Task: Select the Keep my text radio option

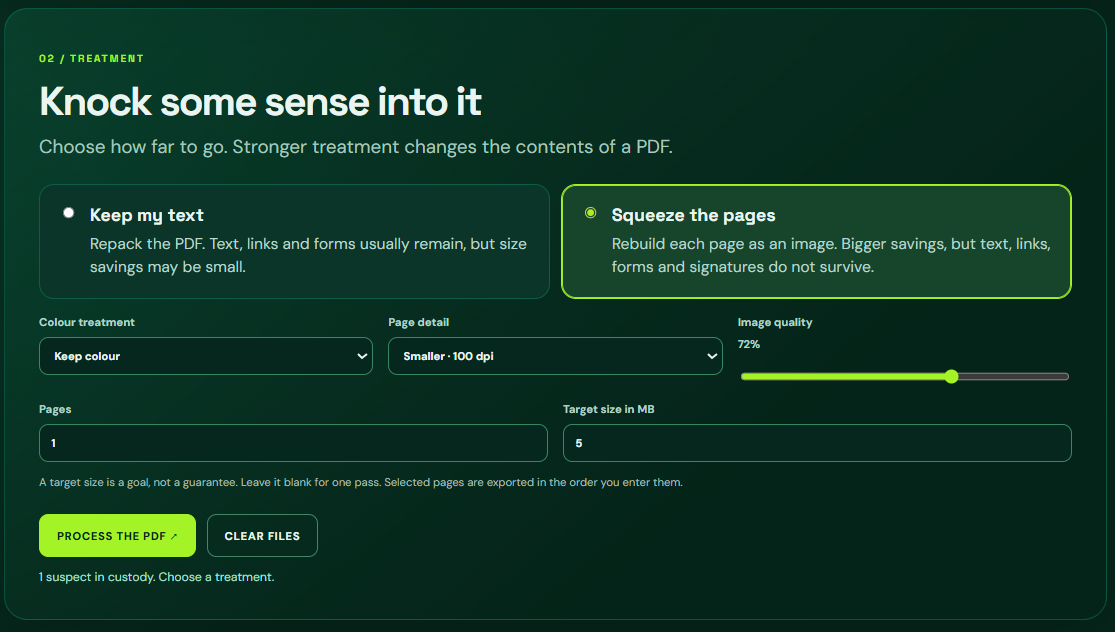Action: [x=68, y=213]
